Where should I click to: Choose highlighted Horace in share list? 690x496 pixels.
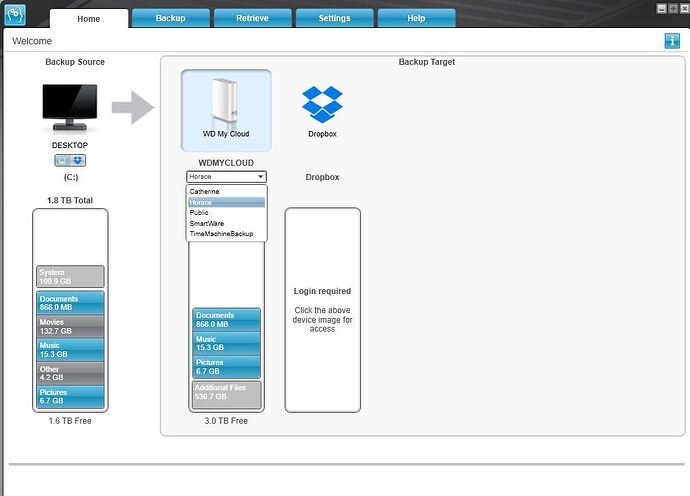pyautogui.click(x=226, y=202)
